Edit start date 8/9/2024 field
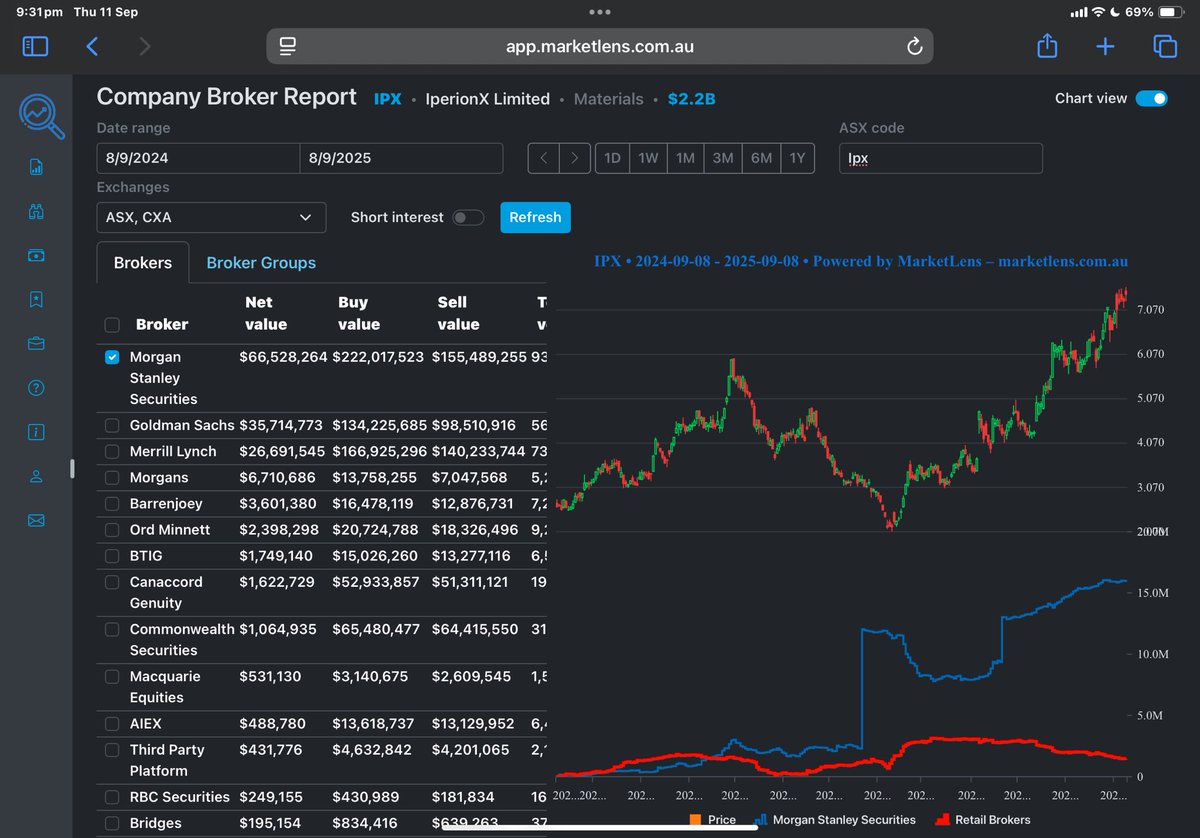 (x=198, y=158)
